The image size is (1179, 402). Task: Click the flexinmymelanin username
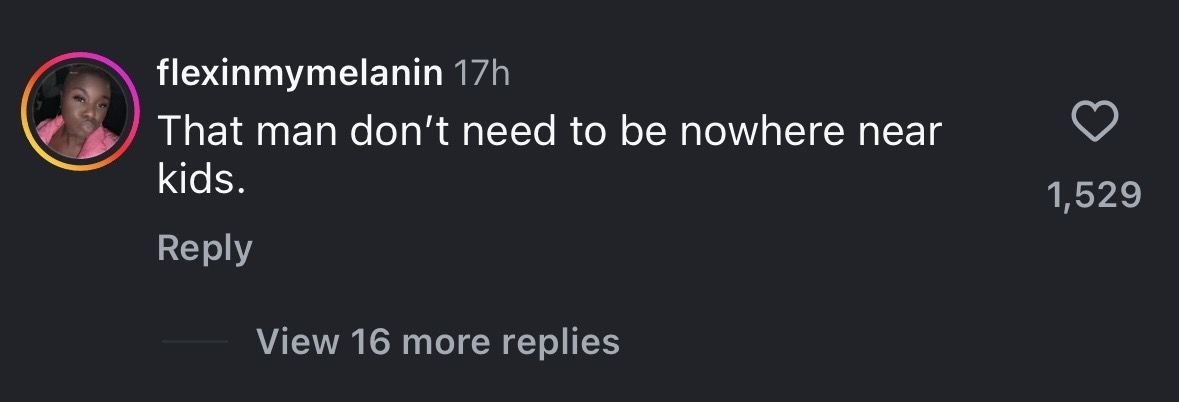tap(299, 73)
